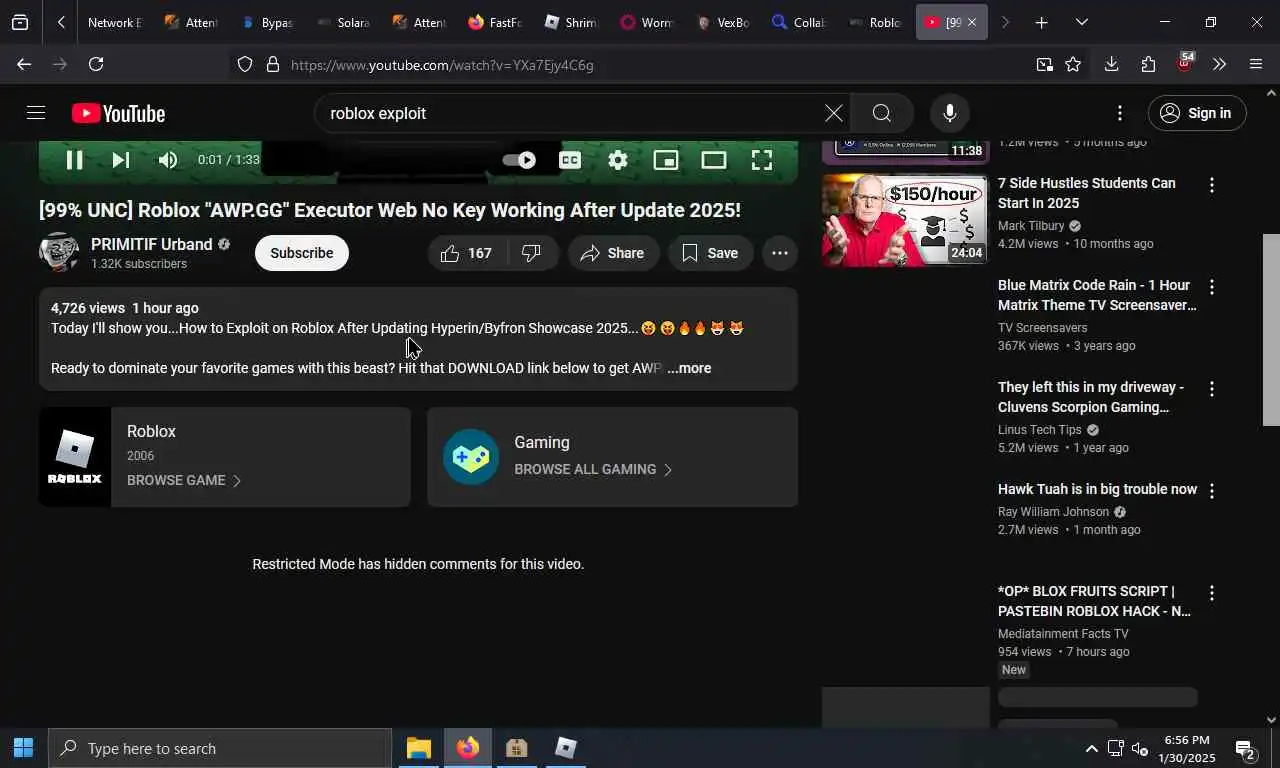Go back with browser back arrow
The height and width of the screenshot is (768, 1280).
pos(23,64)
